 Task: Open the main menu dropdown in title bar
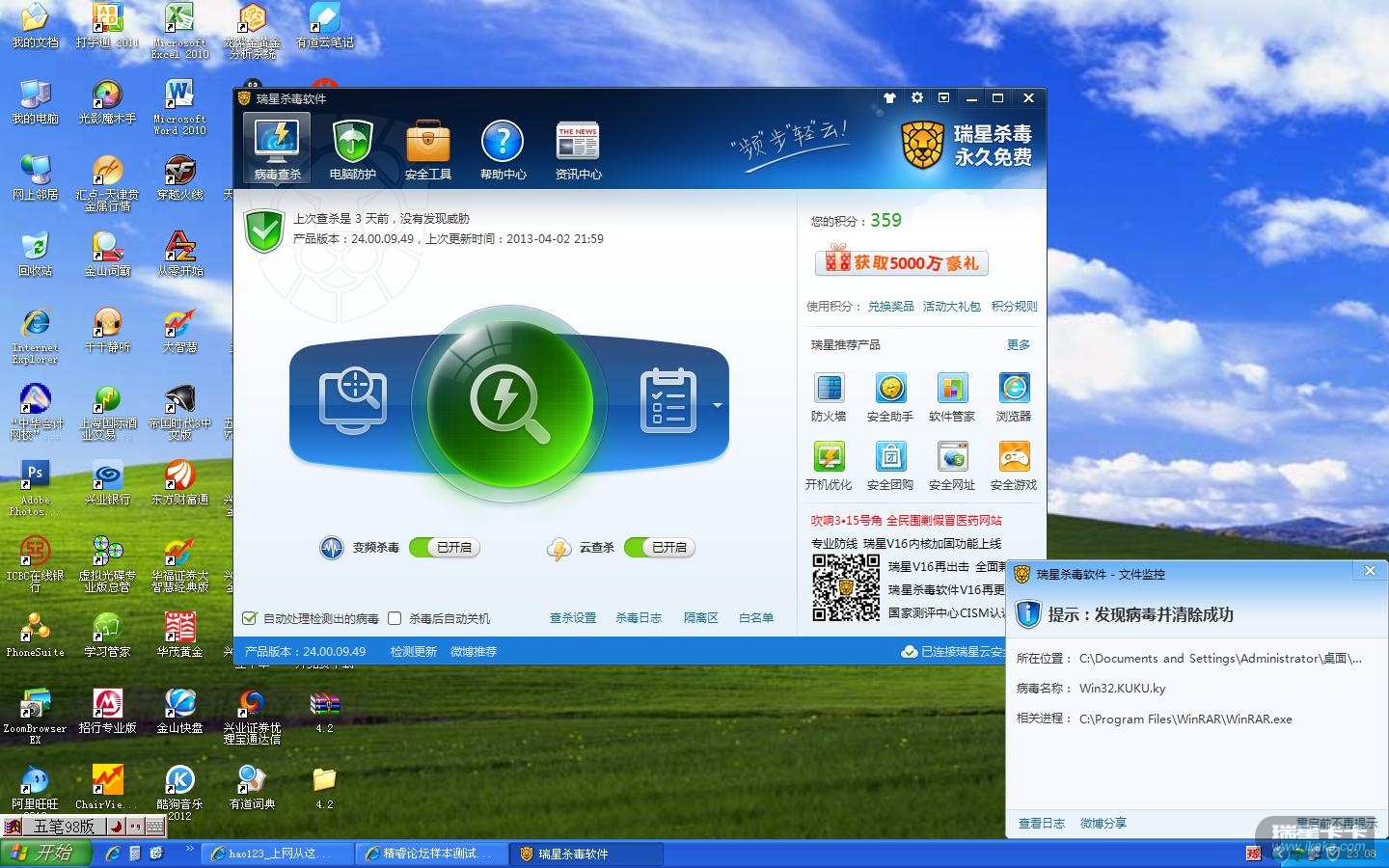click(944, 98)
